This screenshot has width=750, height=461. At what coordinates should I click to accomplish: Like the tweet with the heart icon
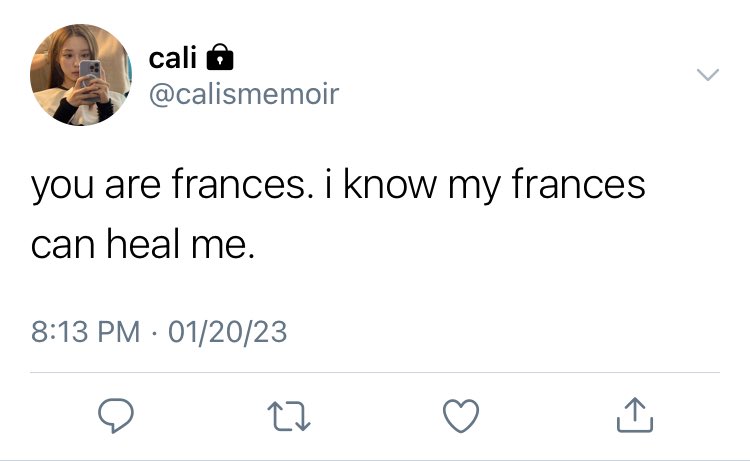(x=461, y=416)
